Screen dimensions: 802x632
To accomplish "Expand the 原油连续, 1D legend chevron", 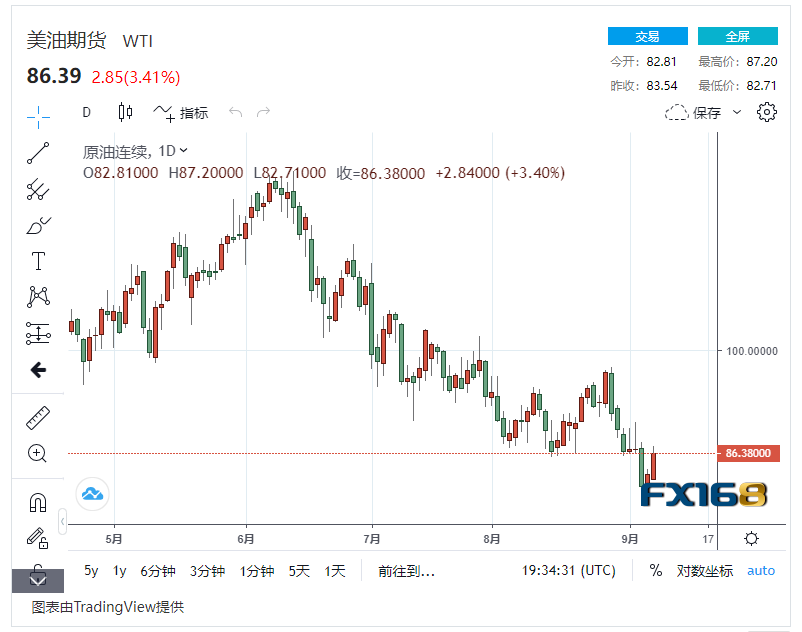I will 184,150.
